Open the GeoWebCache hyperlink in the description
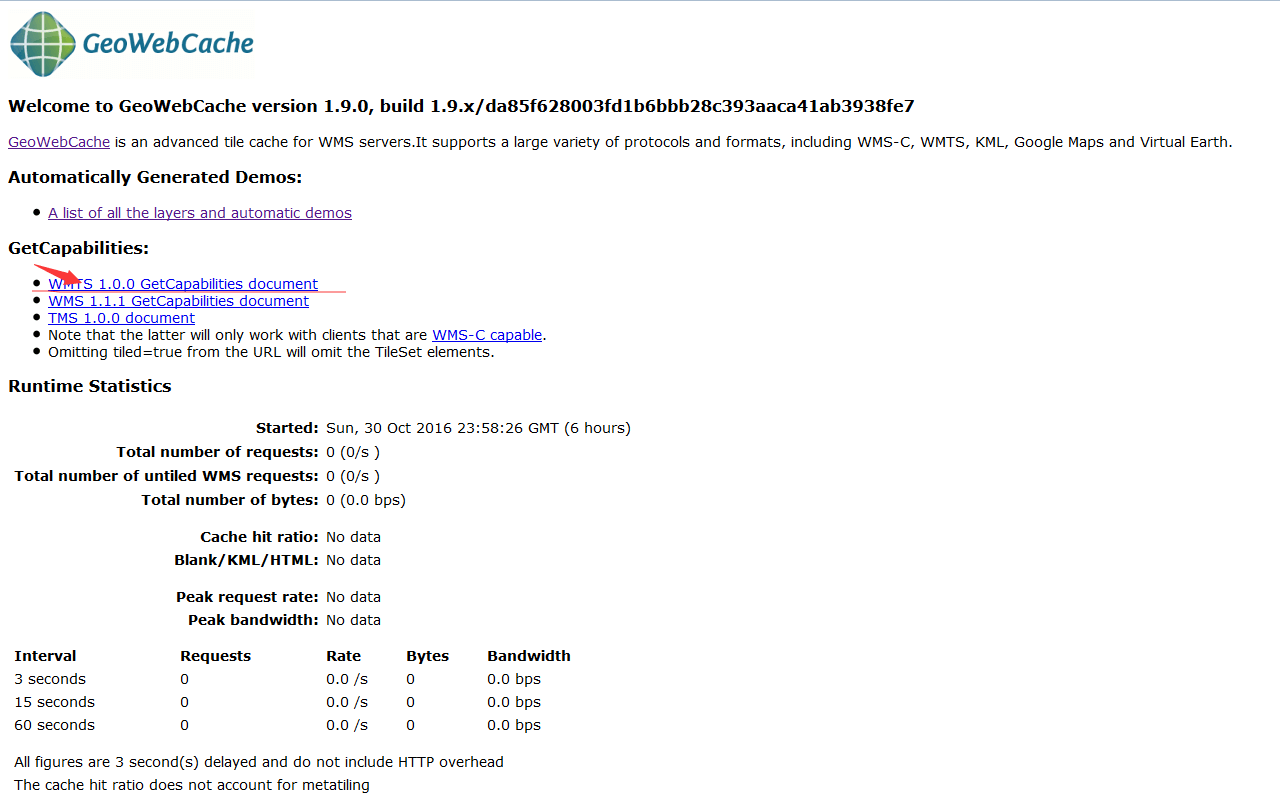The width and height of the screenshot is (1280, 807). point(59,142)
